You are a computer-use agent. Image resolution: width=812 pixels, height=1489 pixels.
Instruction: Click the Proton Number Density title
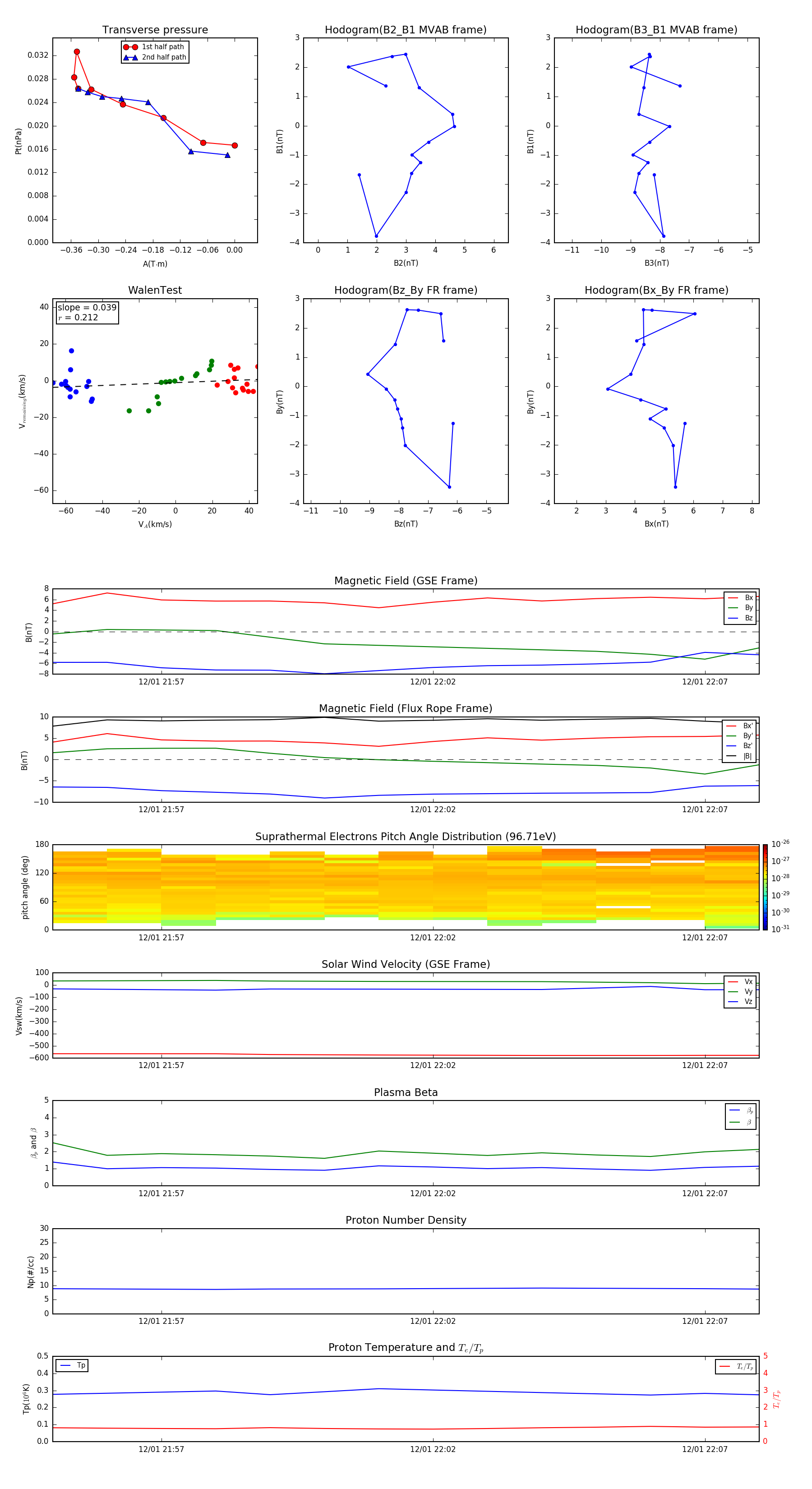(406, 1220)
